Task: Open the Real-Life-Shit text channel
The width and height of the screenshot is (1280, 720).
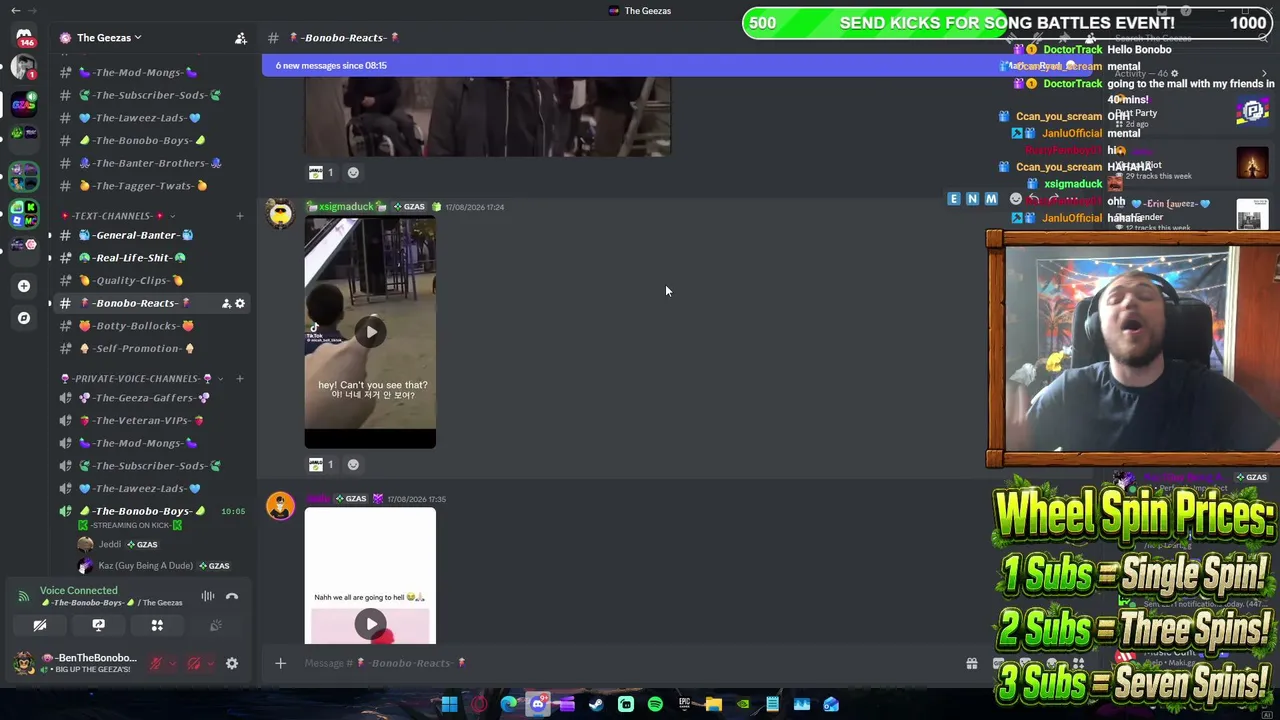Action: pyautogui.click(x=150, y=258)
